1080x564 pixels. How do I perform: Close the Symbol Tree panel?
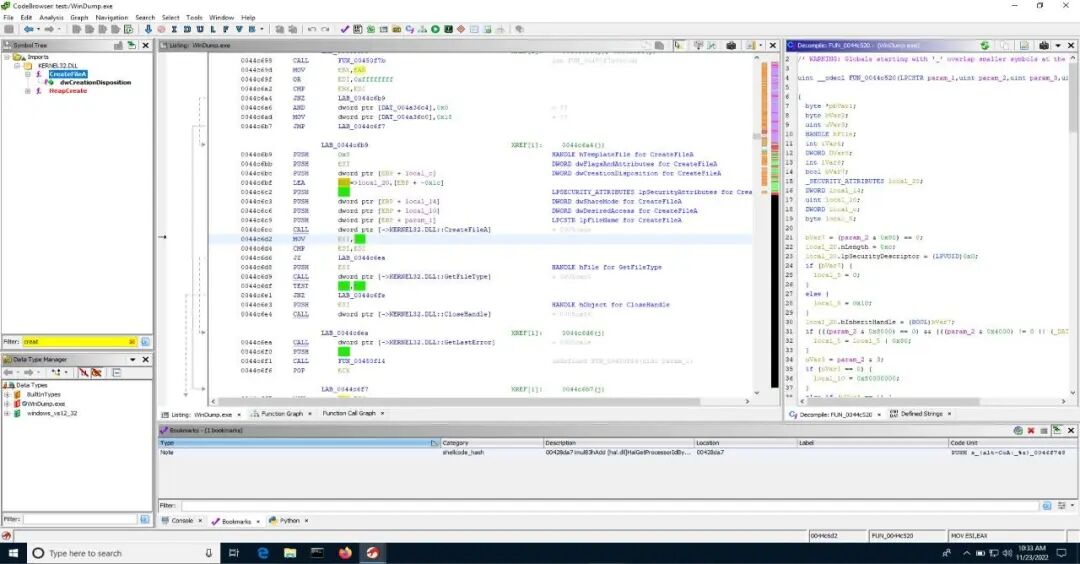point(147,45)
